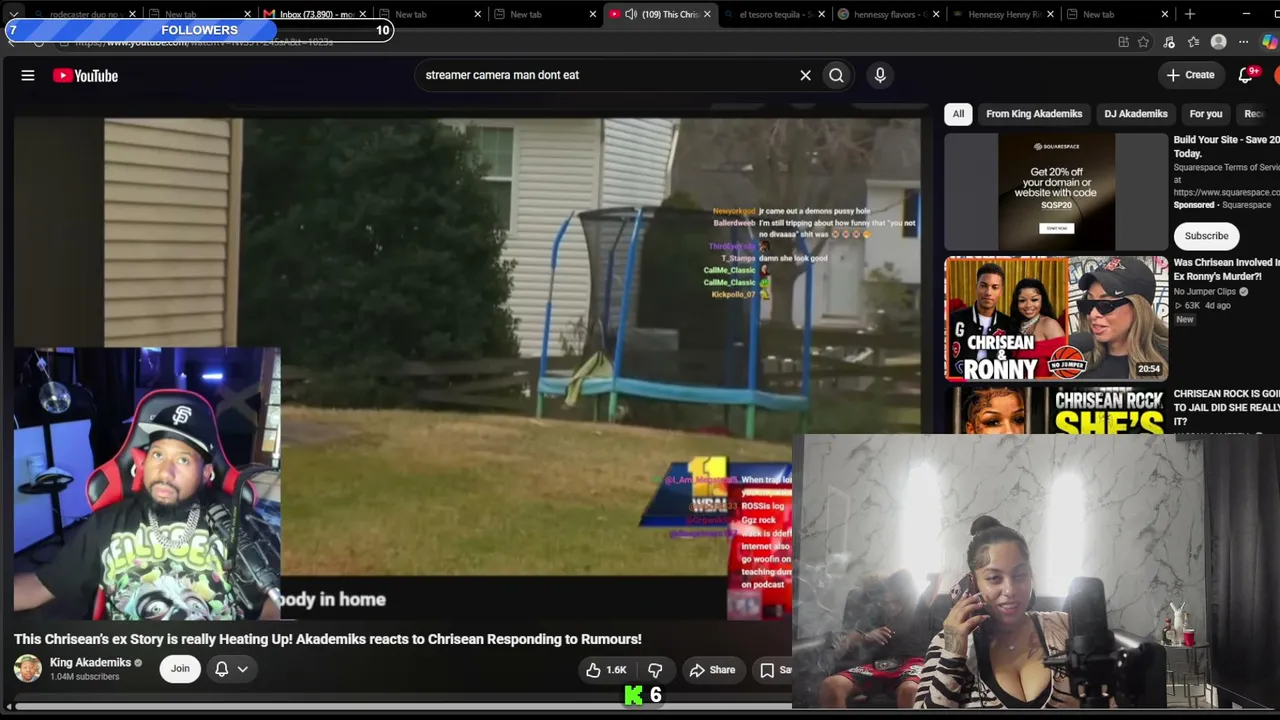Open the tab search dropdown arrow

tap(14, 14)
